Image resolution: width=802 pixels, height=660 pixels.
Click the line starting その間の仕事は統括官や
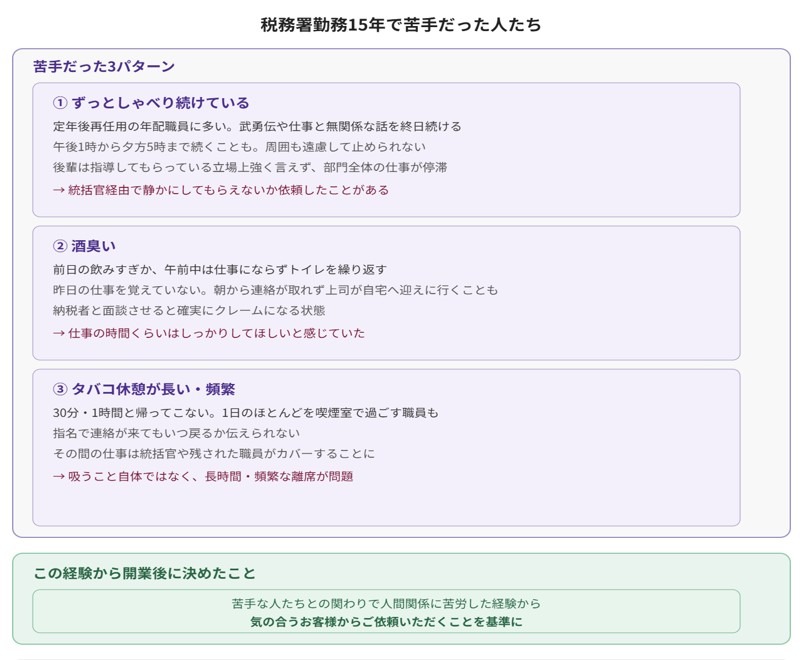coord(214,454)
